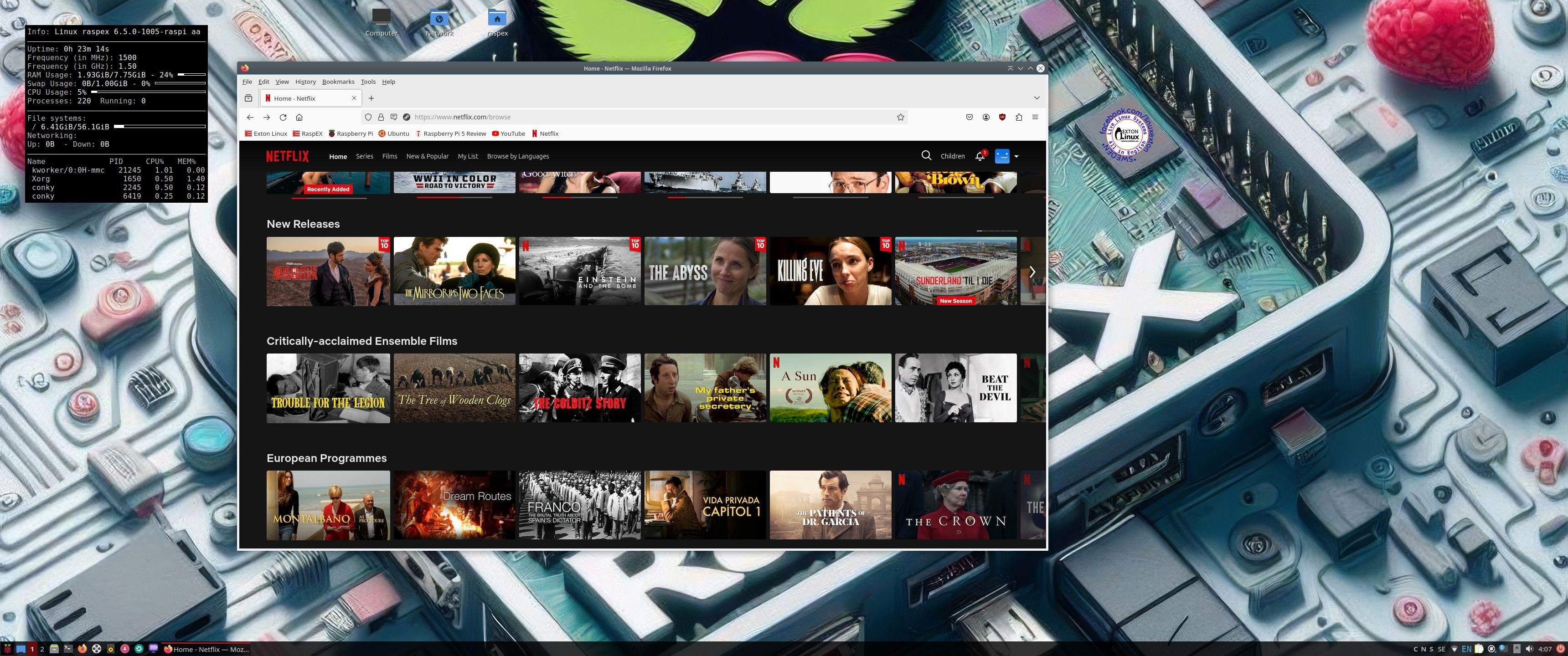The height and width of the screenshot is (656, 1568).
Task: Bookmark this page with star icon
Action: pos(900,117)
